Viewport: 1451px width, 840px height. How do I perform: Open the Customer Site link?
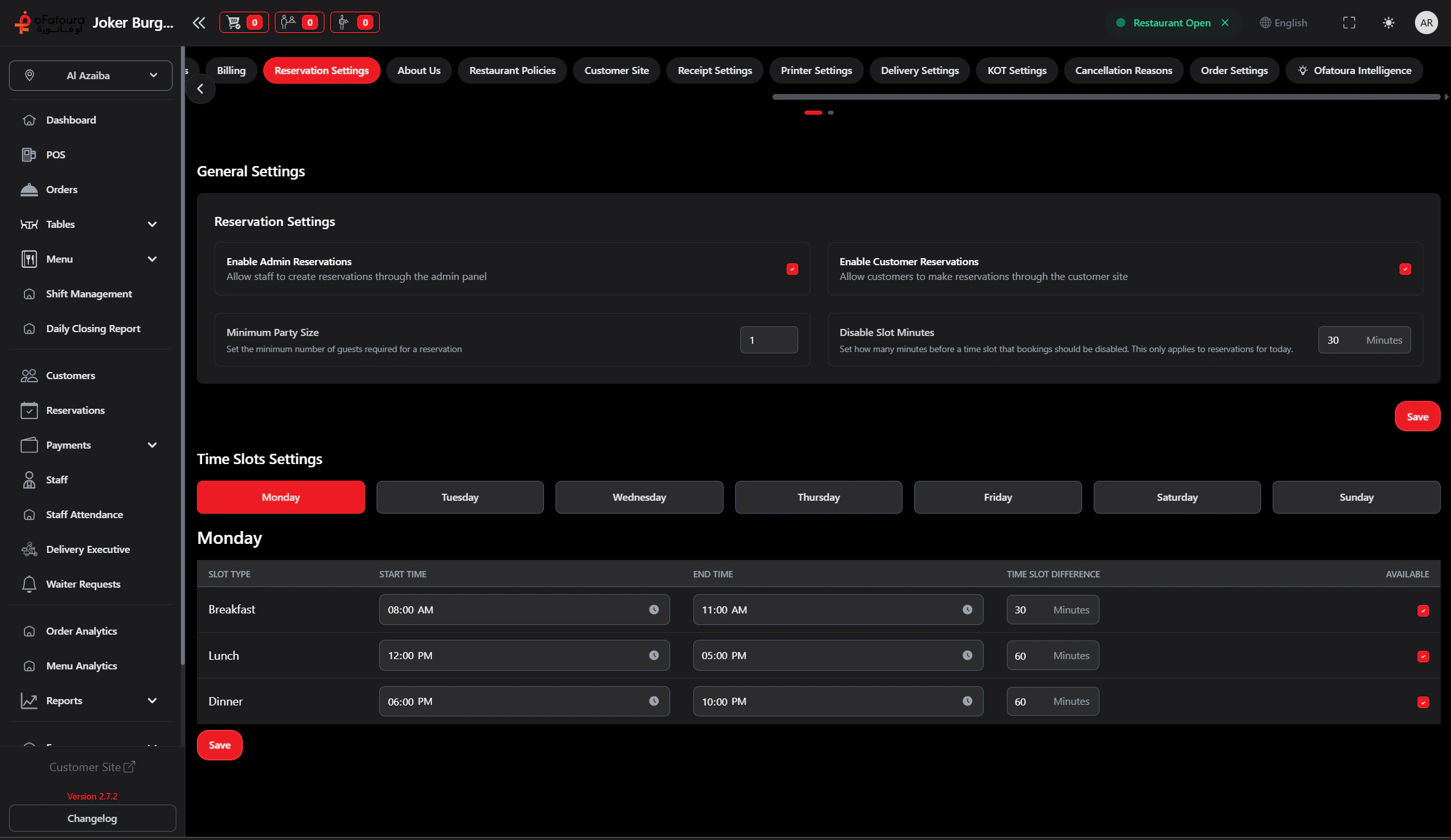click(92, 767)
